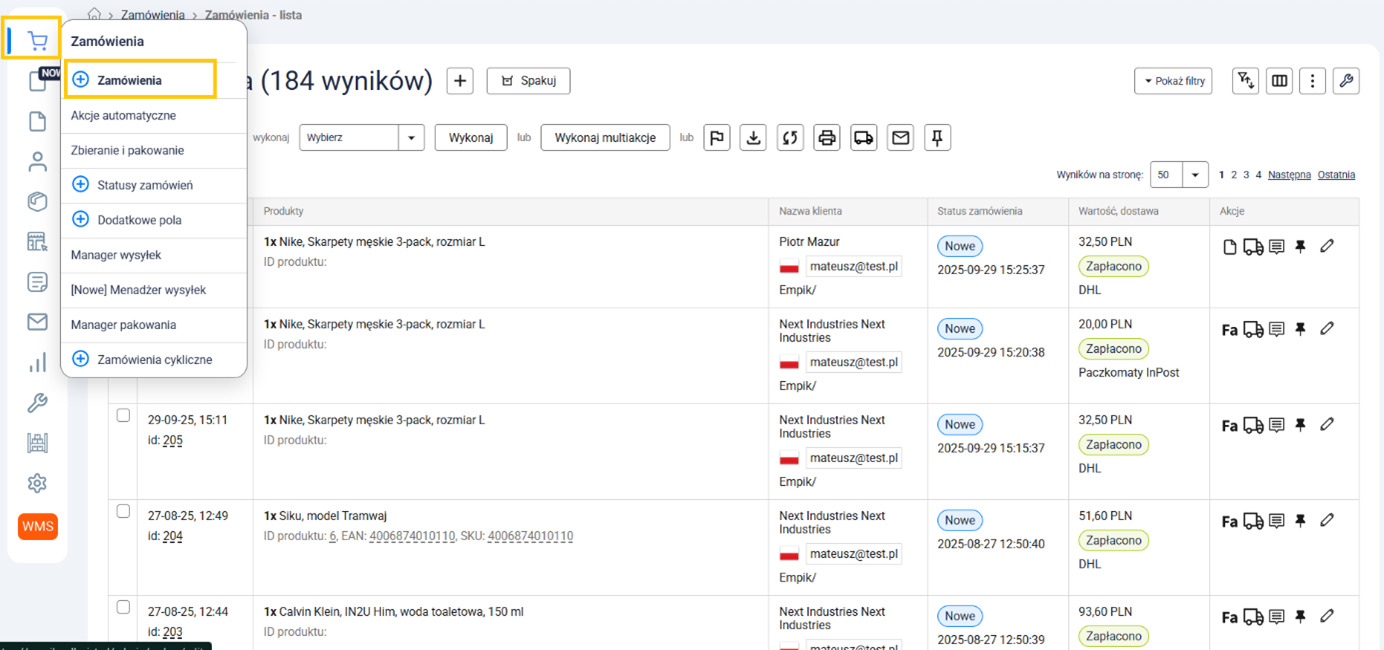Check the box for order id 203
1384x650 pixels.
tap(123, 607)
